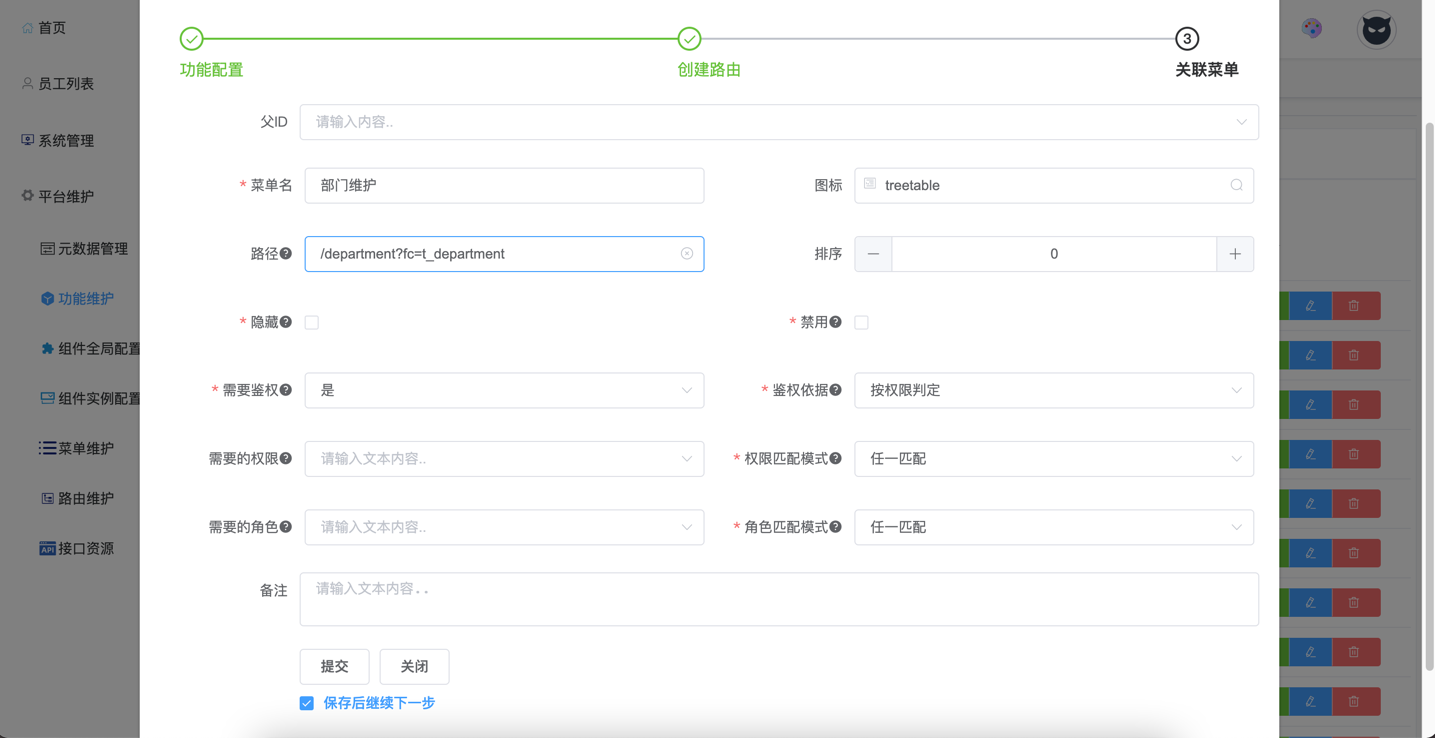Click the search icon in the 图标 field
The width and height of the screenshot is (1435, 738).
[x=1236, y=185]
